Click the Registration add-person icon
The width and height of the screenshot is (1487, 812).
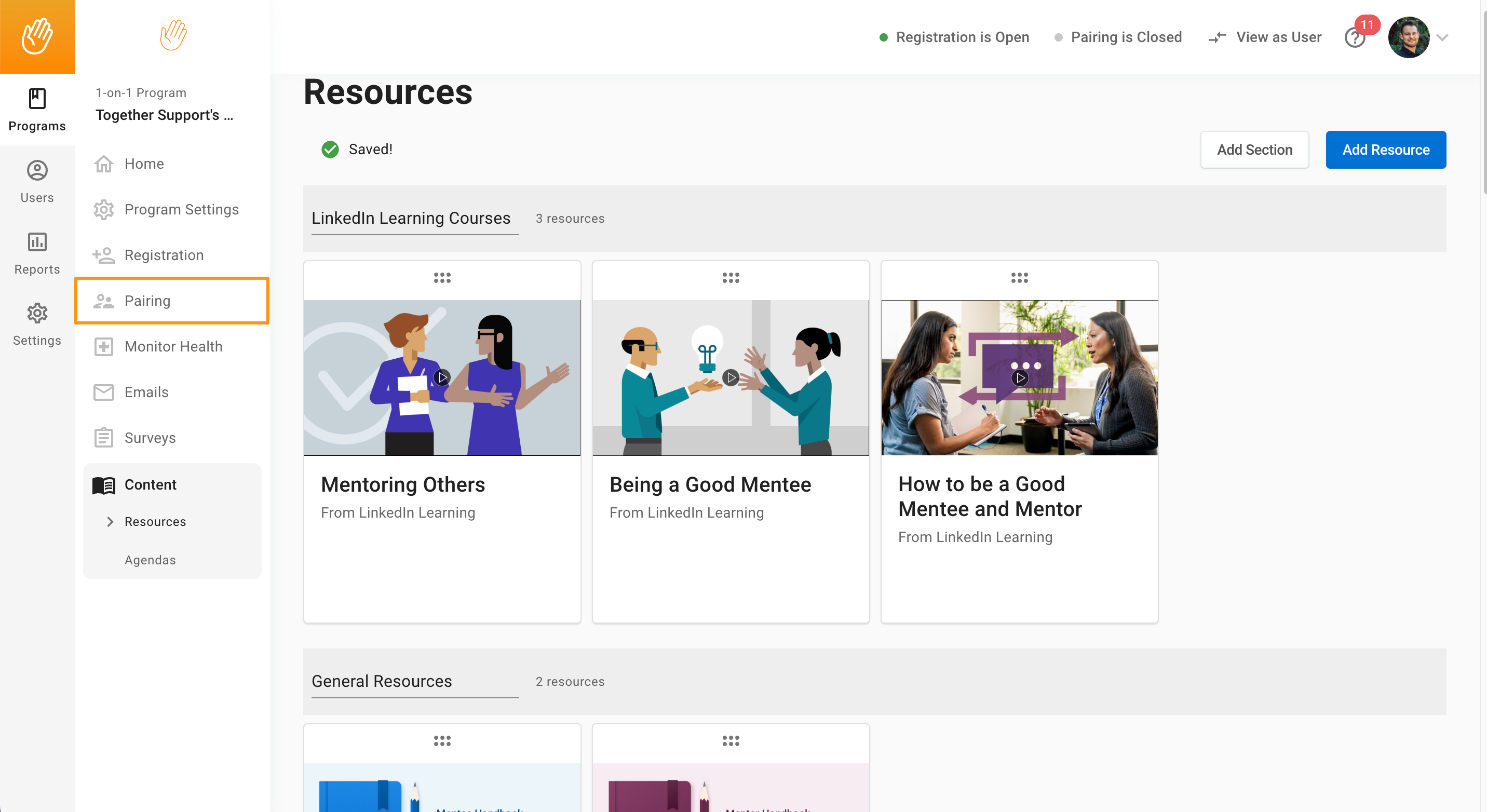coord(104,255)
